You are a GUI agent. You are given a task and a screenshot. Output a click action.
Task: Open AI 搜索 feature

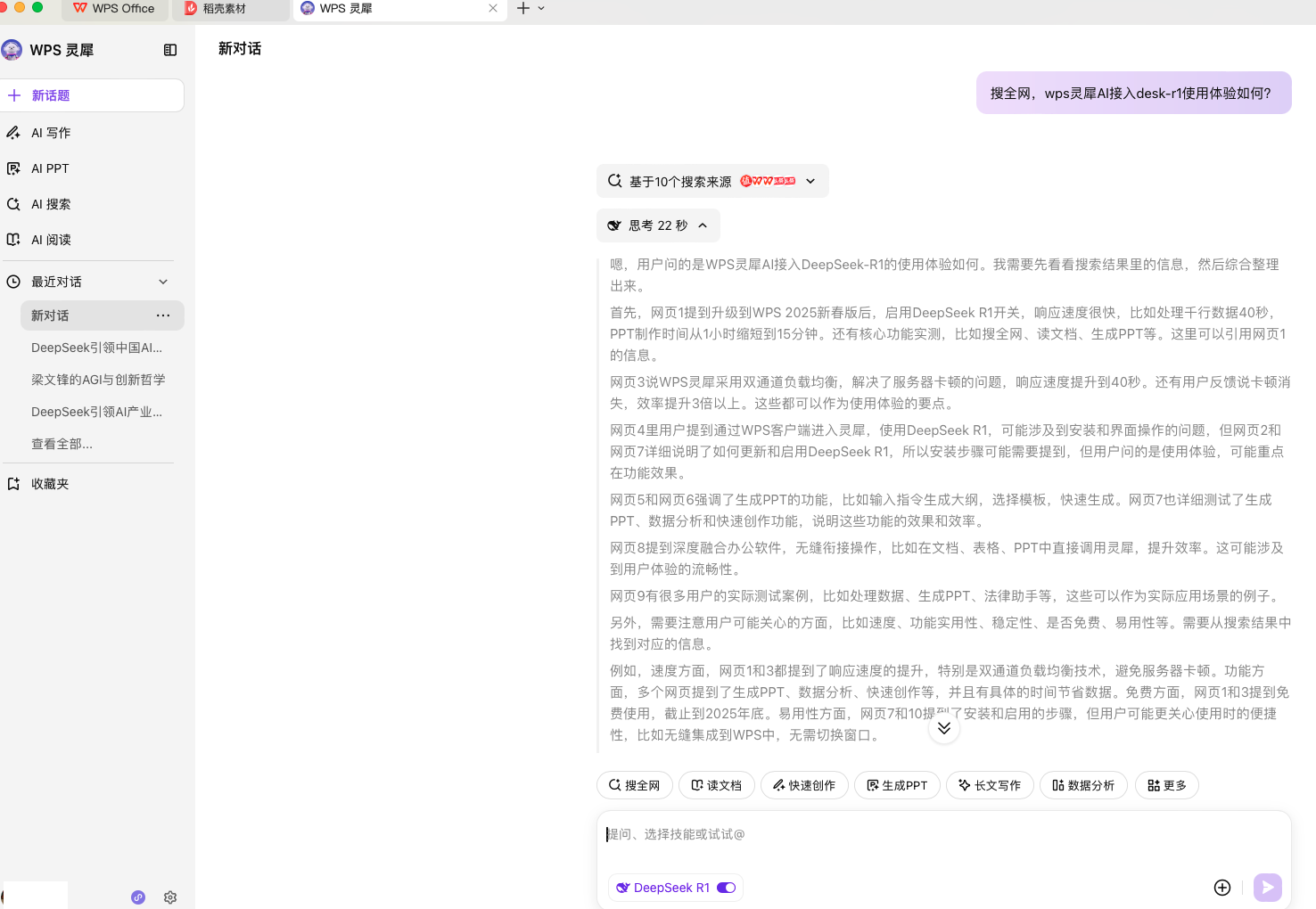coord(50,203)
